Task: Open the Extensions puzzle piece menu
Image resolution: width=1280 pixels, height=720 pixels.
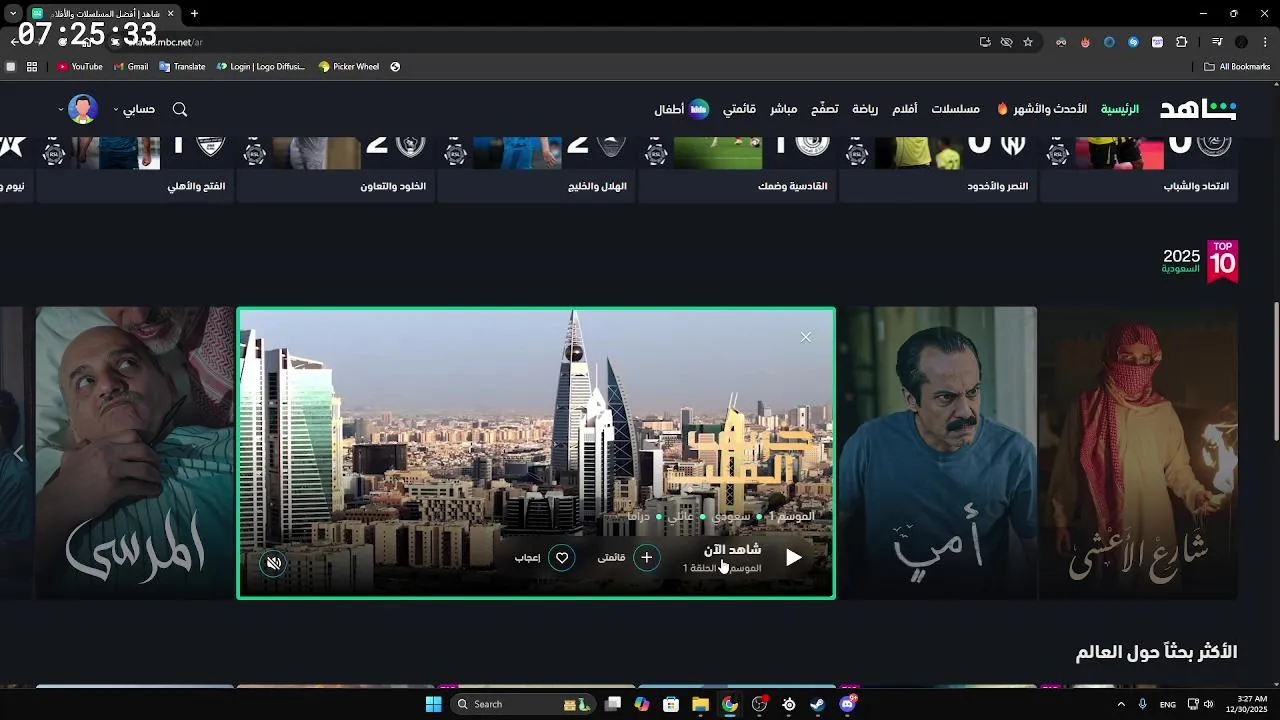Action: click(1181, 42)
